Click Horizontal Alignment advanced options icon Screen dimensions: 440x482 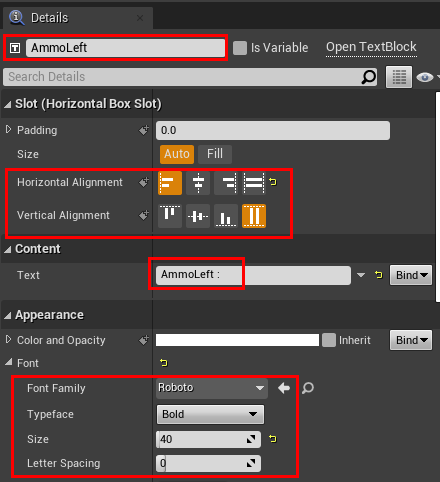(144, 182)
